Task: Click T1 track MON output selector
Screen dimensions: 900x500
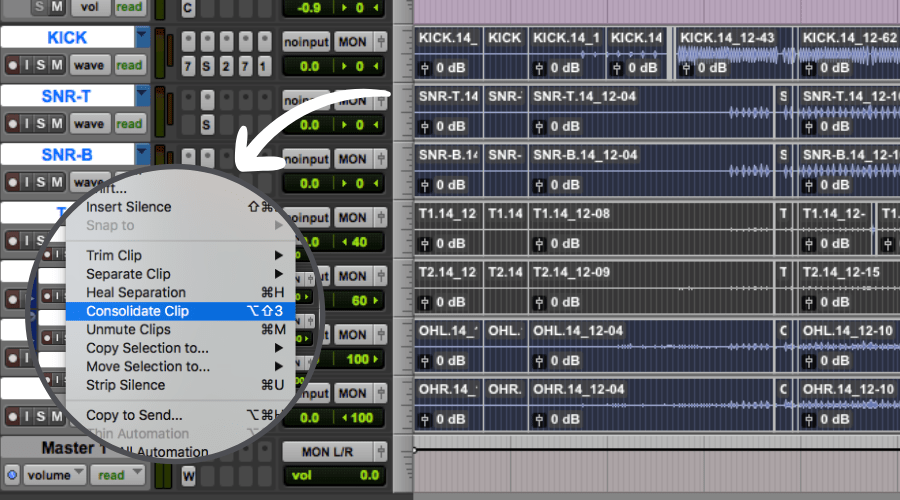Action: point(352,218)
